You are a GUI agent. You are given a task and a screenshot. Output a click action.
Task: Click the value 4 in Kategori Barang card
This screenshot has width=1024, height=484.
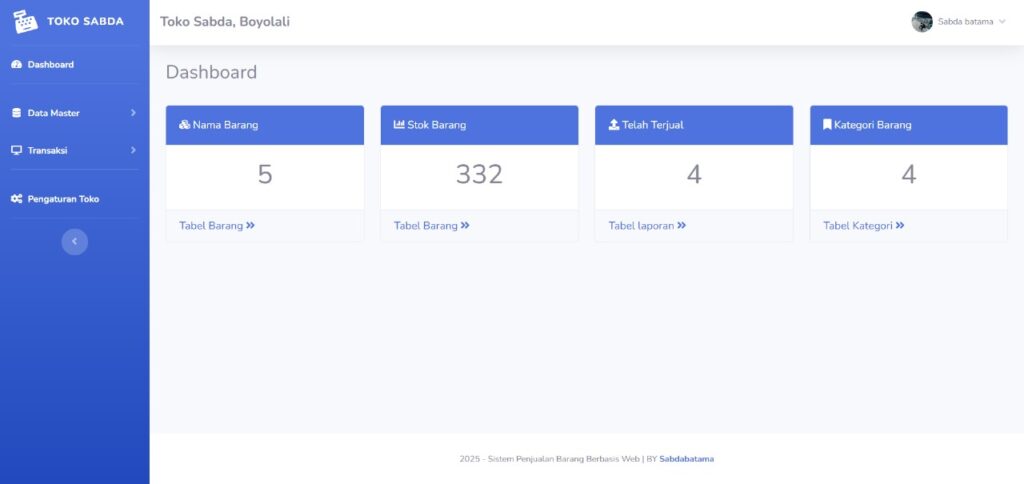tap(909, 175)
